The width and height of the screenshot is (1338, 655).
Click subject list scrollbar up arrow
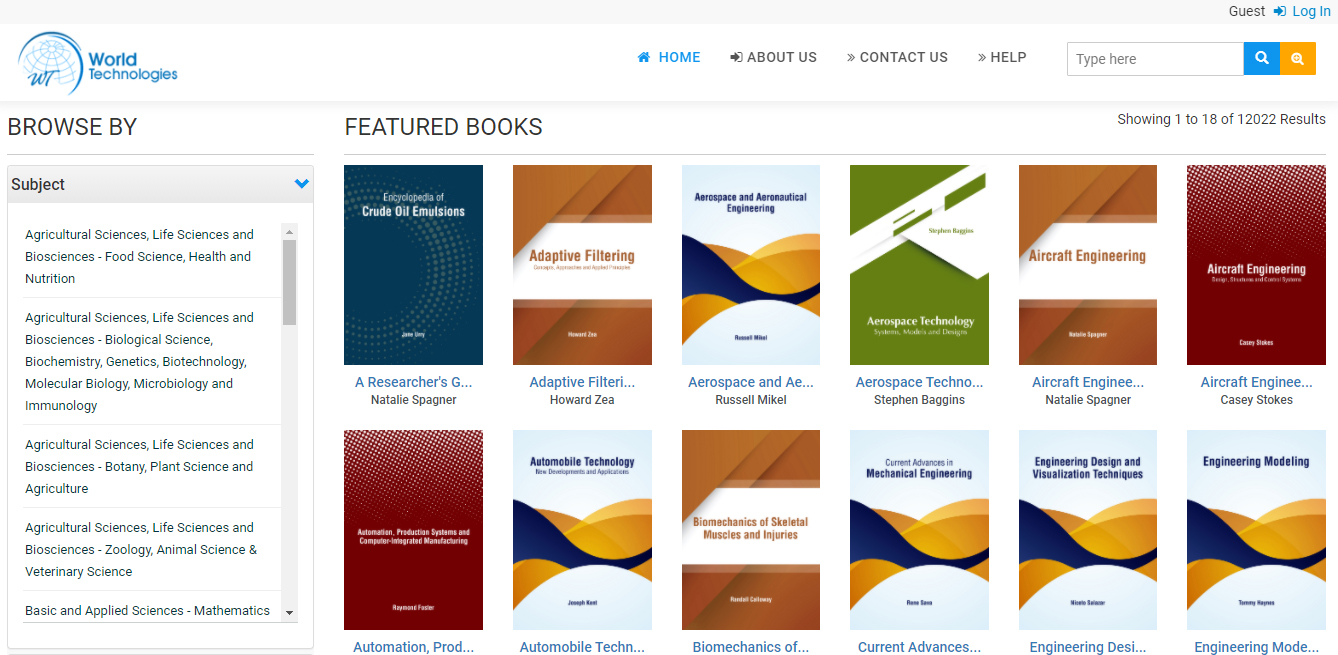click(x=290, y=231)
